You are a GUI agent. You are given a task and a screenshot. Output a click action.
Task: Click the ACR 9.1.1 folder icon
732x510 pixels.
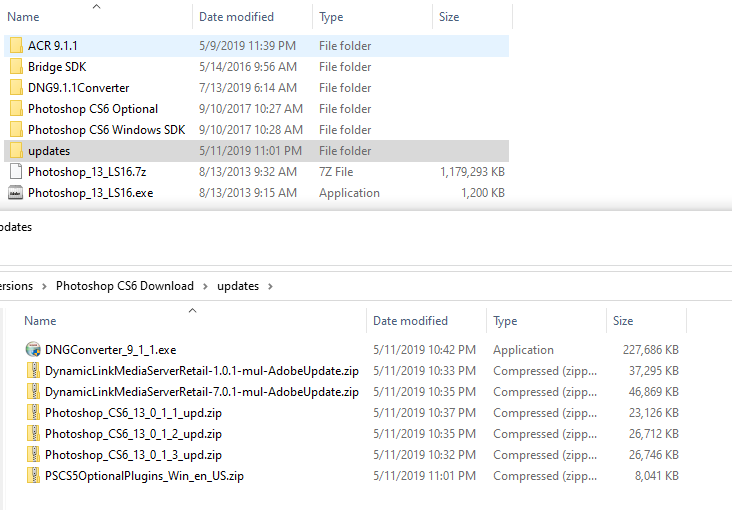(16, 46)
